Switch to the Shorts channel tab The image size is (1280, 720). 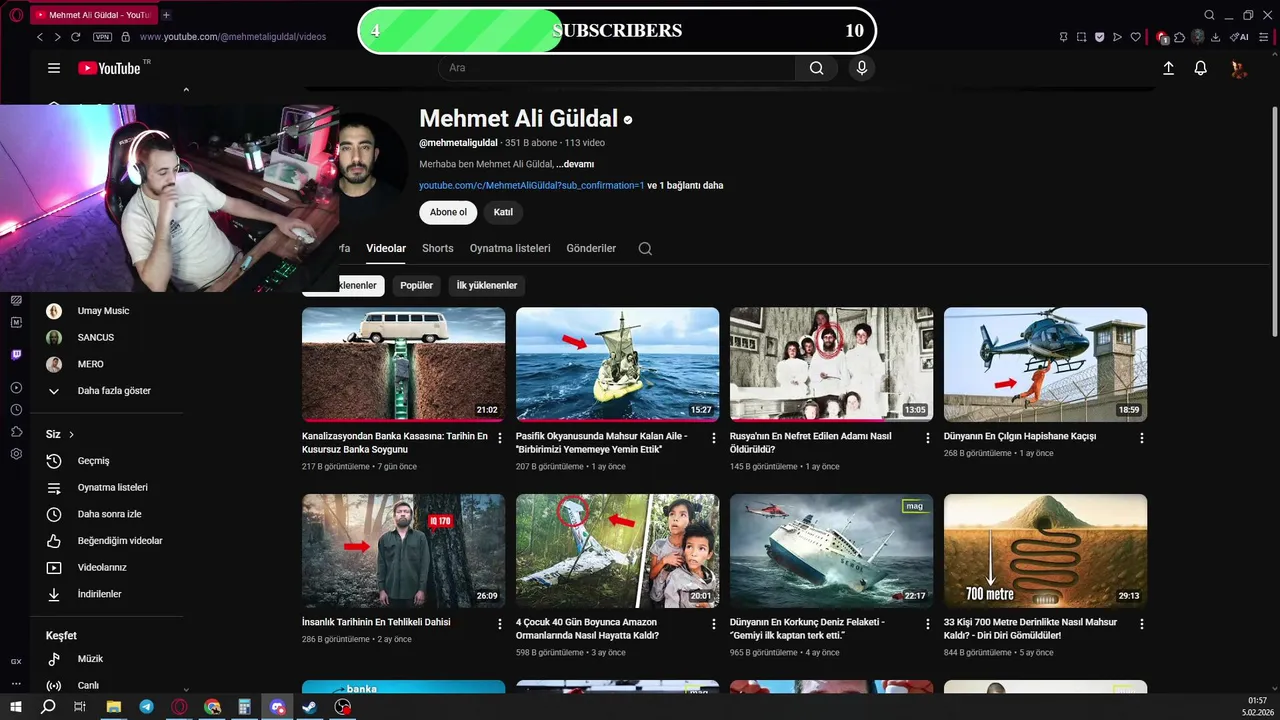pyautogui.click(x=437, y=248)
